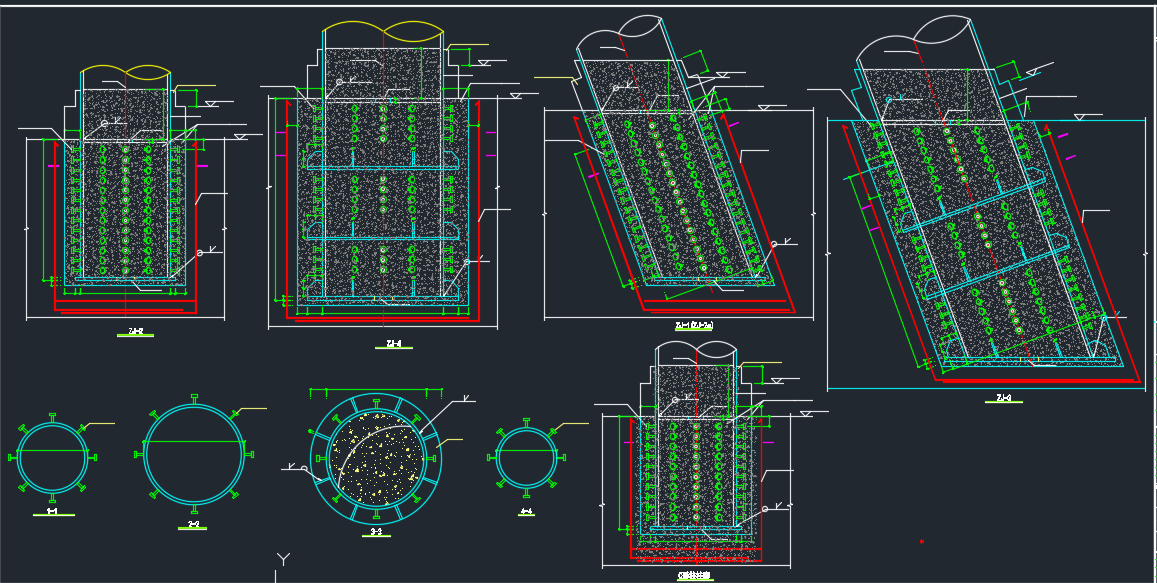Click the UCS Y-axis icon

tap(283, 560)
